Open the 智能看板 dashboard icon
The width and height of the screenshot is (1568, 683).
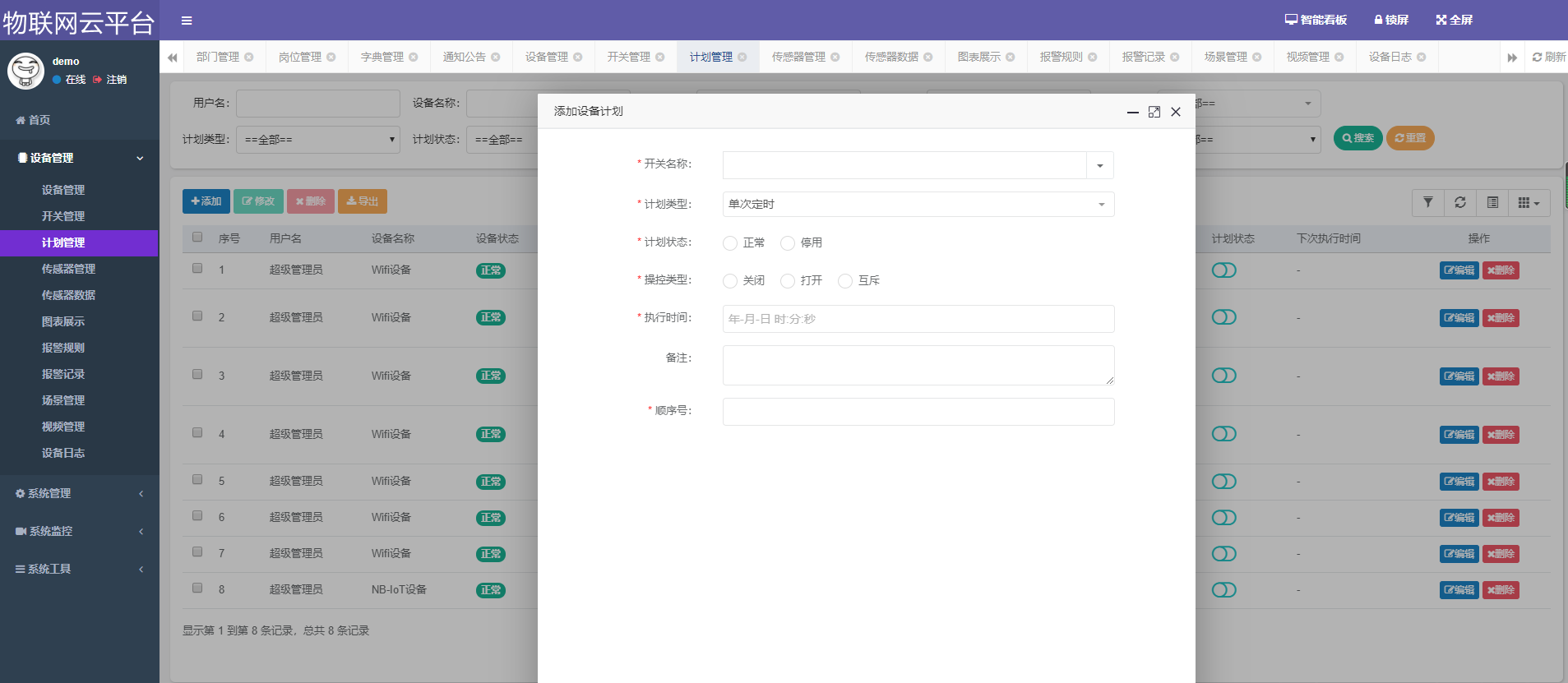1291,20
